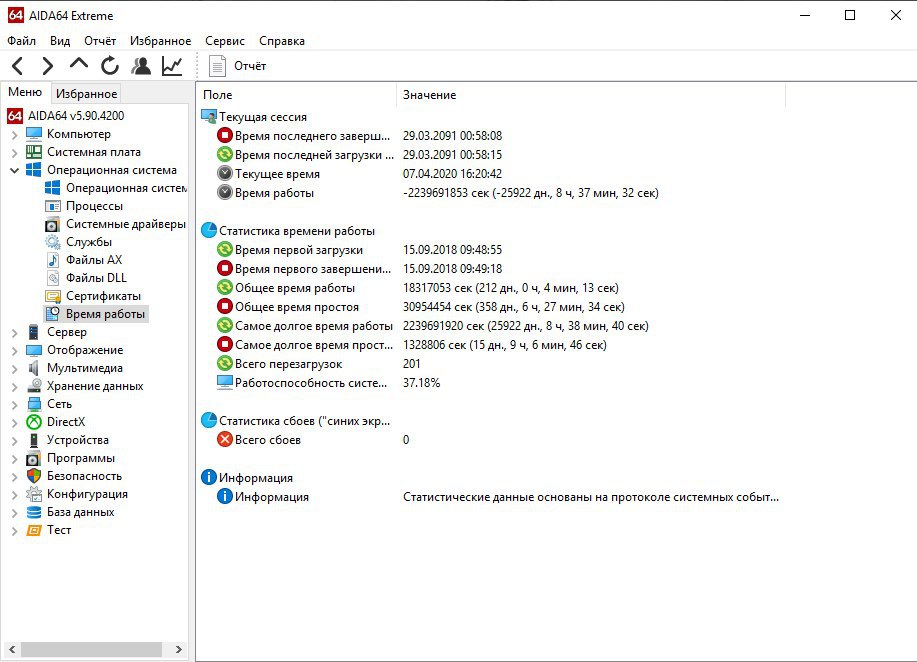The image size is (917, 662).
Task: Sort by the Значение column header
Action: 591,95
